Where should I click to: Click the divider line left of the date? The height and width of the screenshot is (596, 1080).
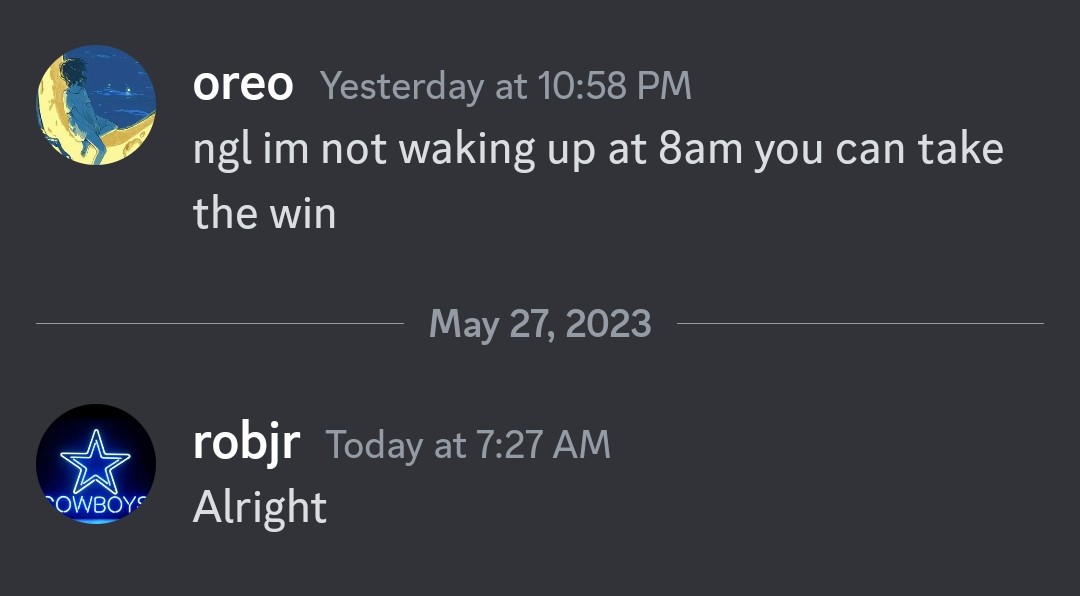pos(220,324)
